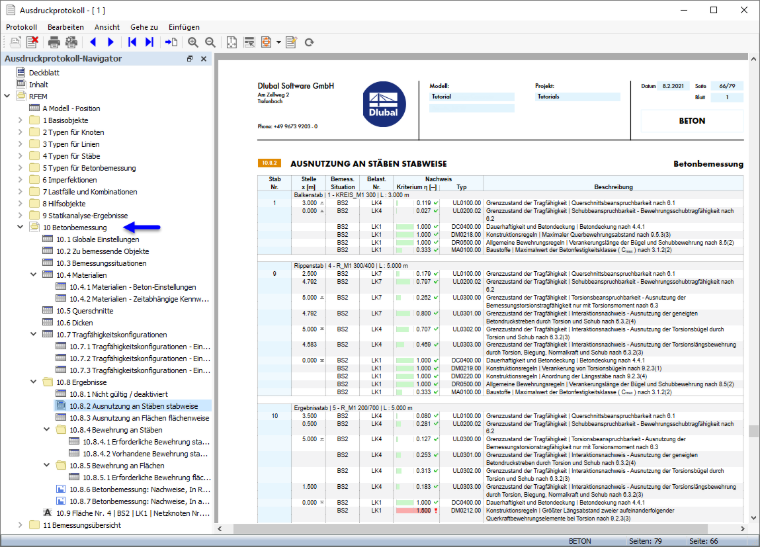The height and width of the screenshot is (547, 760).
Task: Jump to last page icon
Action: [149, 42]
